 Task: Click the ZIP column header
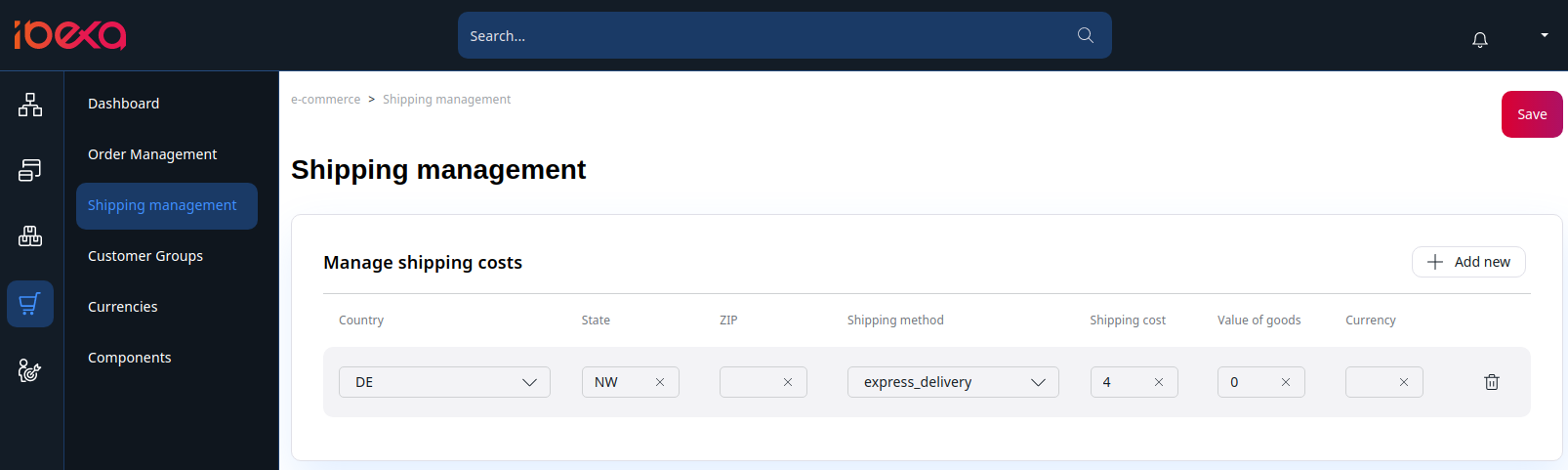[728, 320]
